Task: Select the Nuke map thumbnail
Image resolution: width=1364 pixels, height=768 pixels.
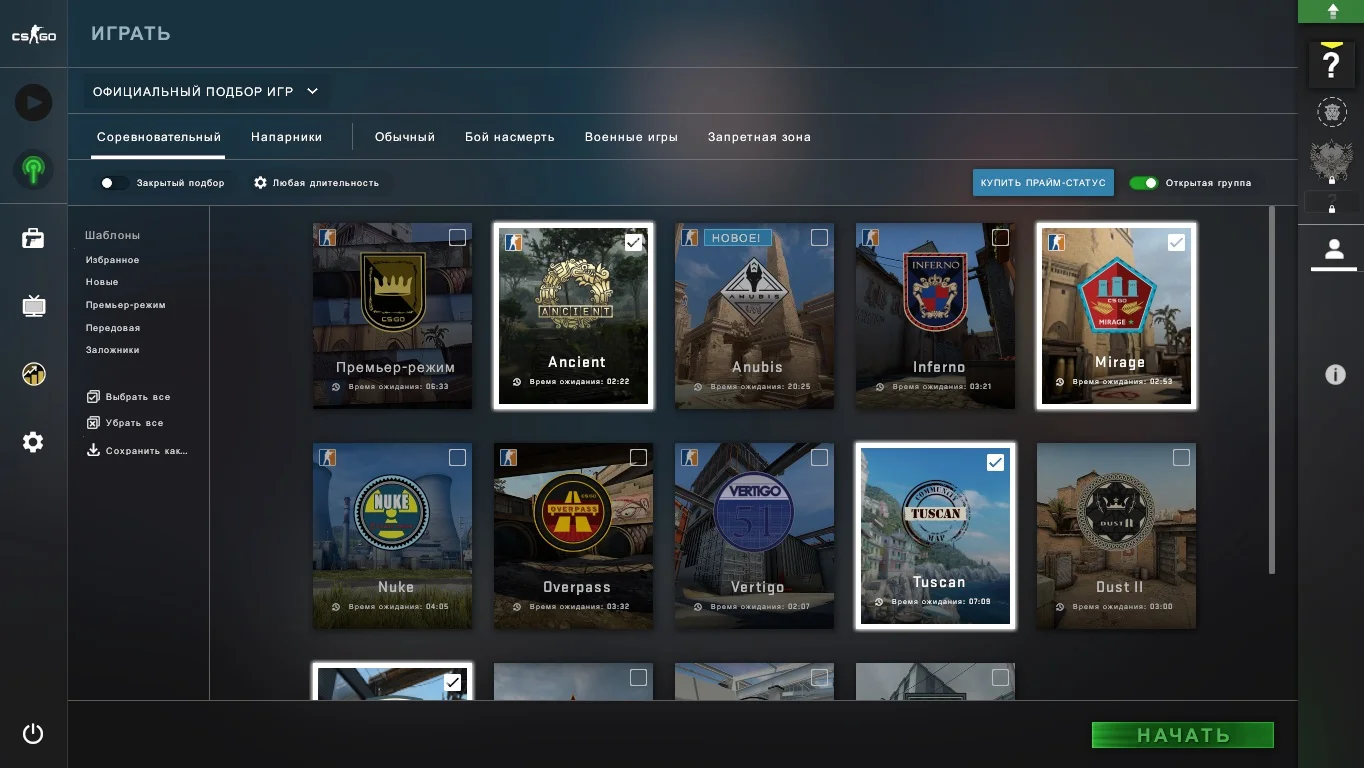Action: click(x=392, y=536)
